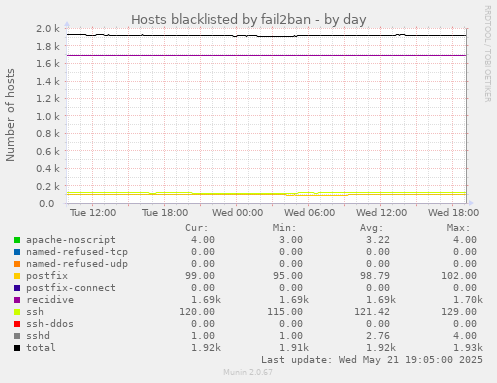The height and width of the screenshot is (383, 497).
Task: Click postfix current value 99.00
Action: pyautogui.click(x=200, y=276)
